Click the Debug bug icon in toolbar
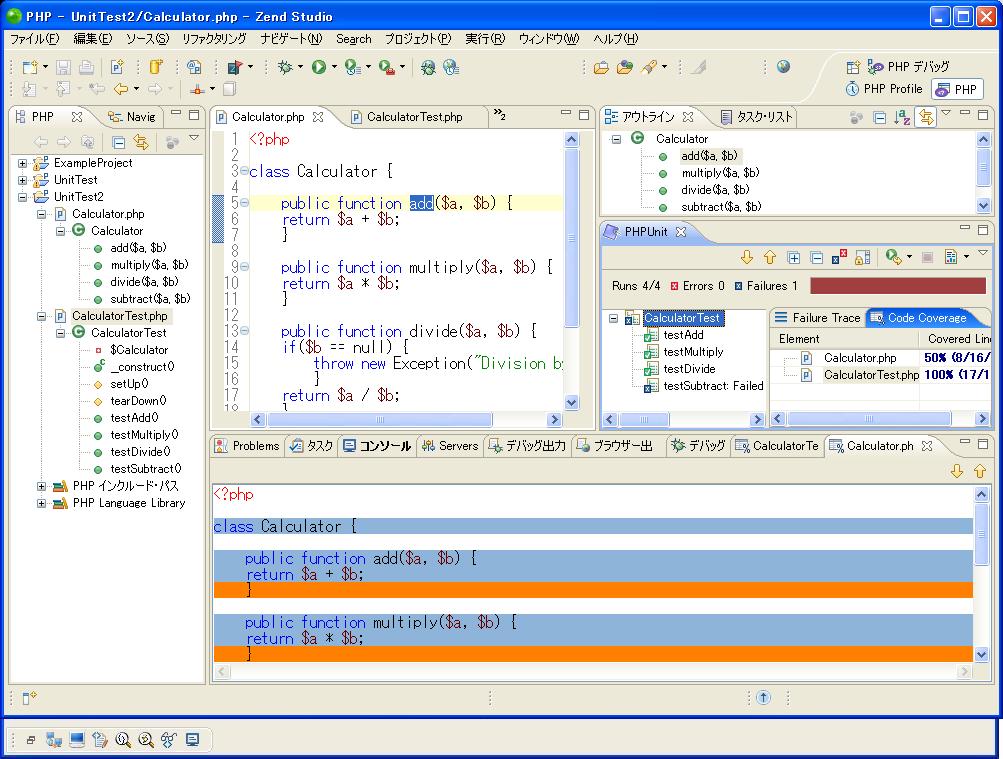1003x759 pixels. pyautogui.click(x=285, y=67)
